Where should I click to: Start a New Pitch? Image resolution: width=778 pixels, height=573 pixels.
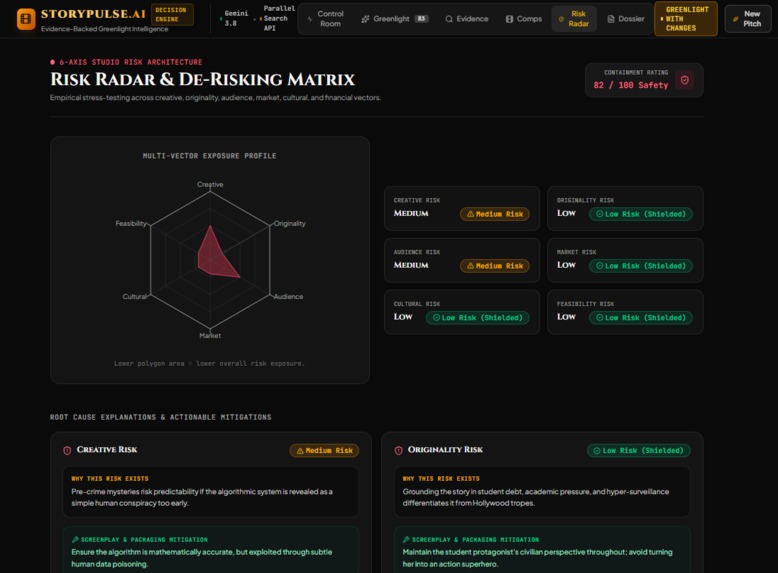click(747, 19)
